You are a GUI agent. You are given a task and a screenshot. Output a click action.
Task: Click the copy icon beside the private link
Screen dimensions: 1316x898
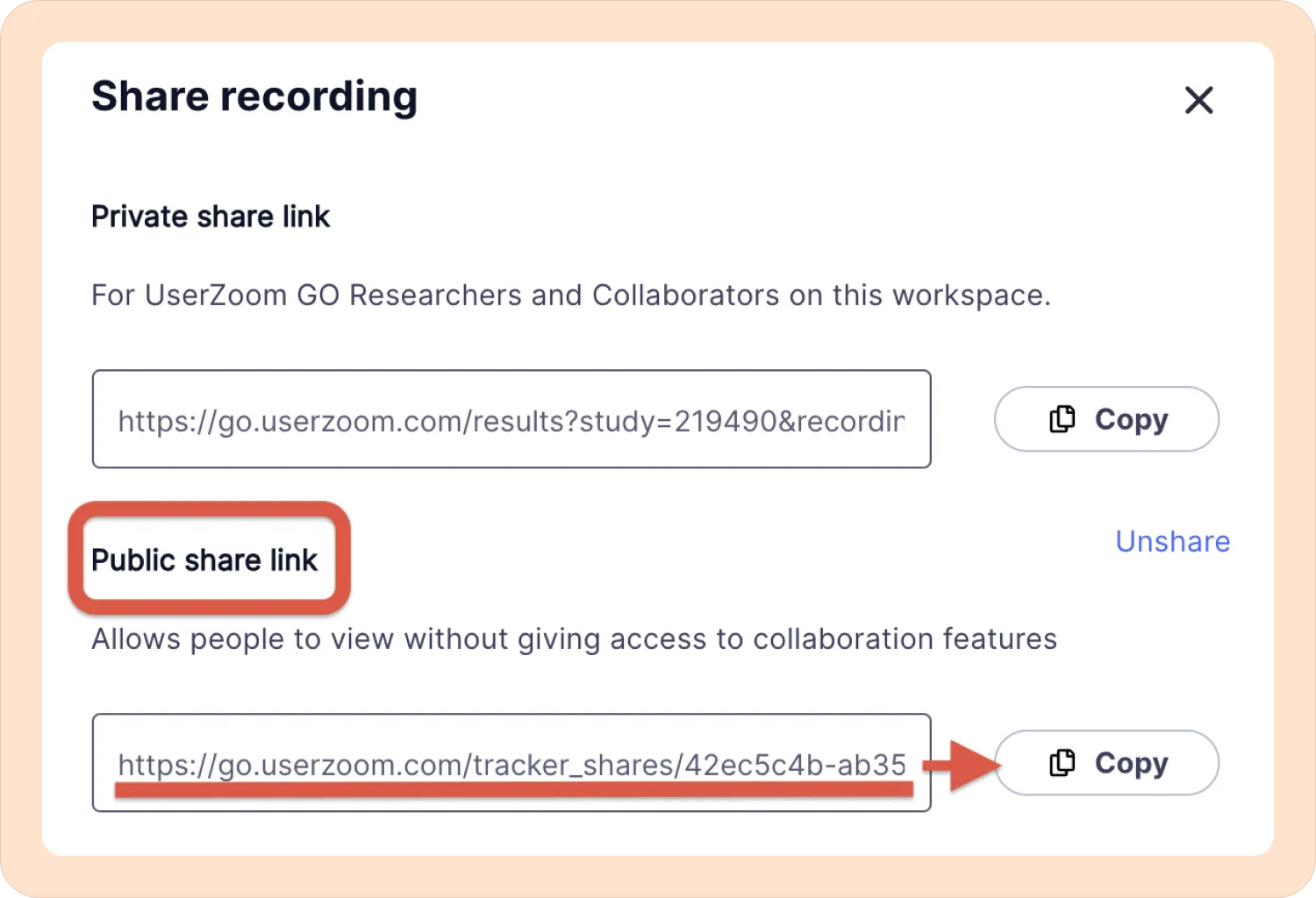[1062, 419]
